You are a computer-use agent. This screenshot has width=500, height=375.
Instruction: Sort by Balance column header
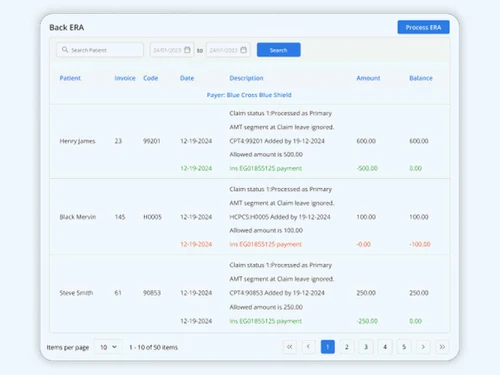tap(421, 78)
